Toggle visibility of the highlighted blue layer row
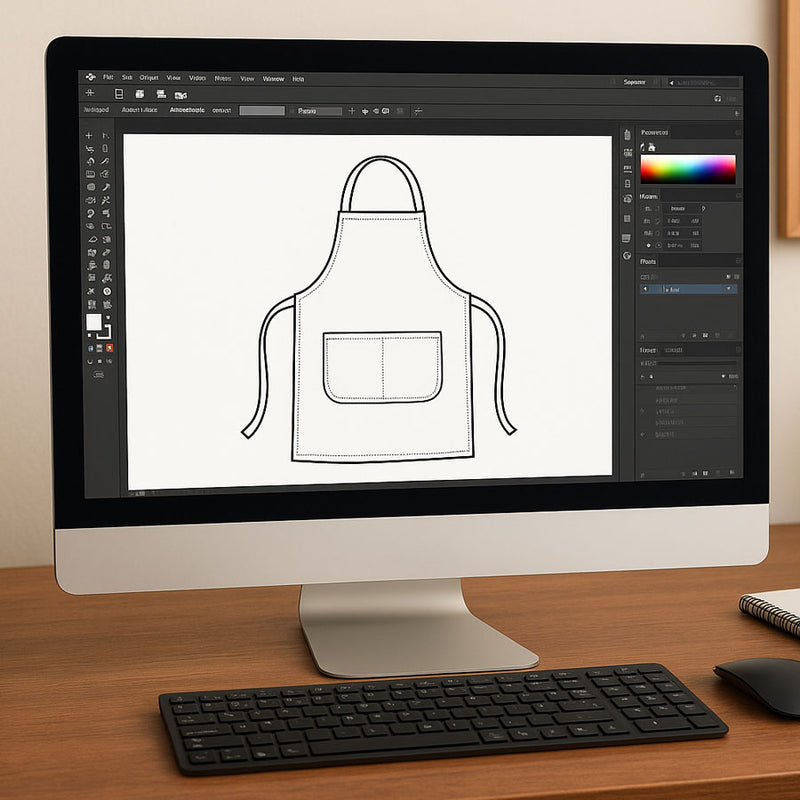Screen dimensions: 800x800 645,289
